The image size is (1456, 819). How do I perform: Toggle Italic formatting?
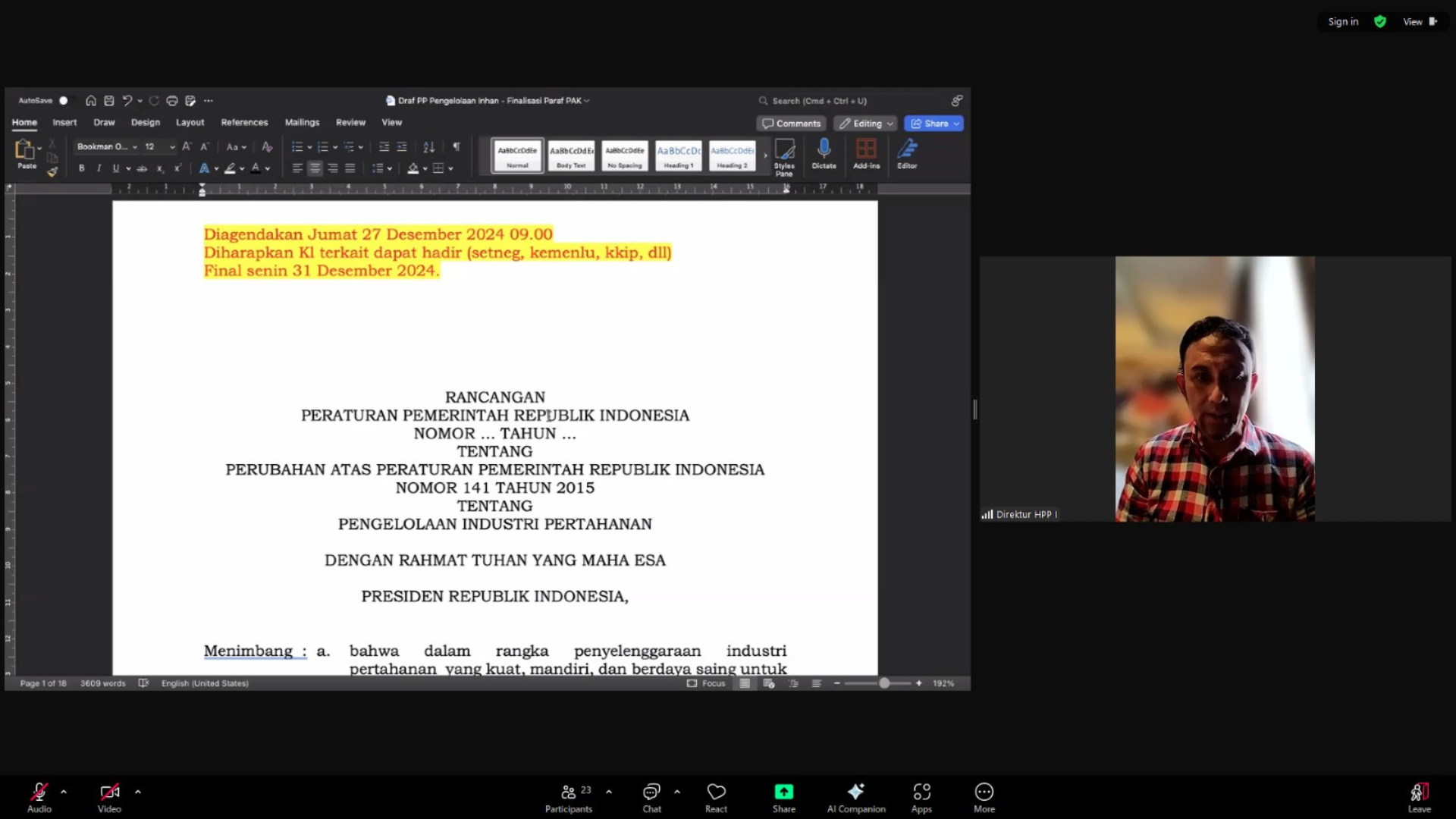(99, 168)
